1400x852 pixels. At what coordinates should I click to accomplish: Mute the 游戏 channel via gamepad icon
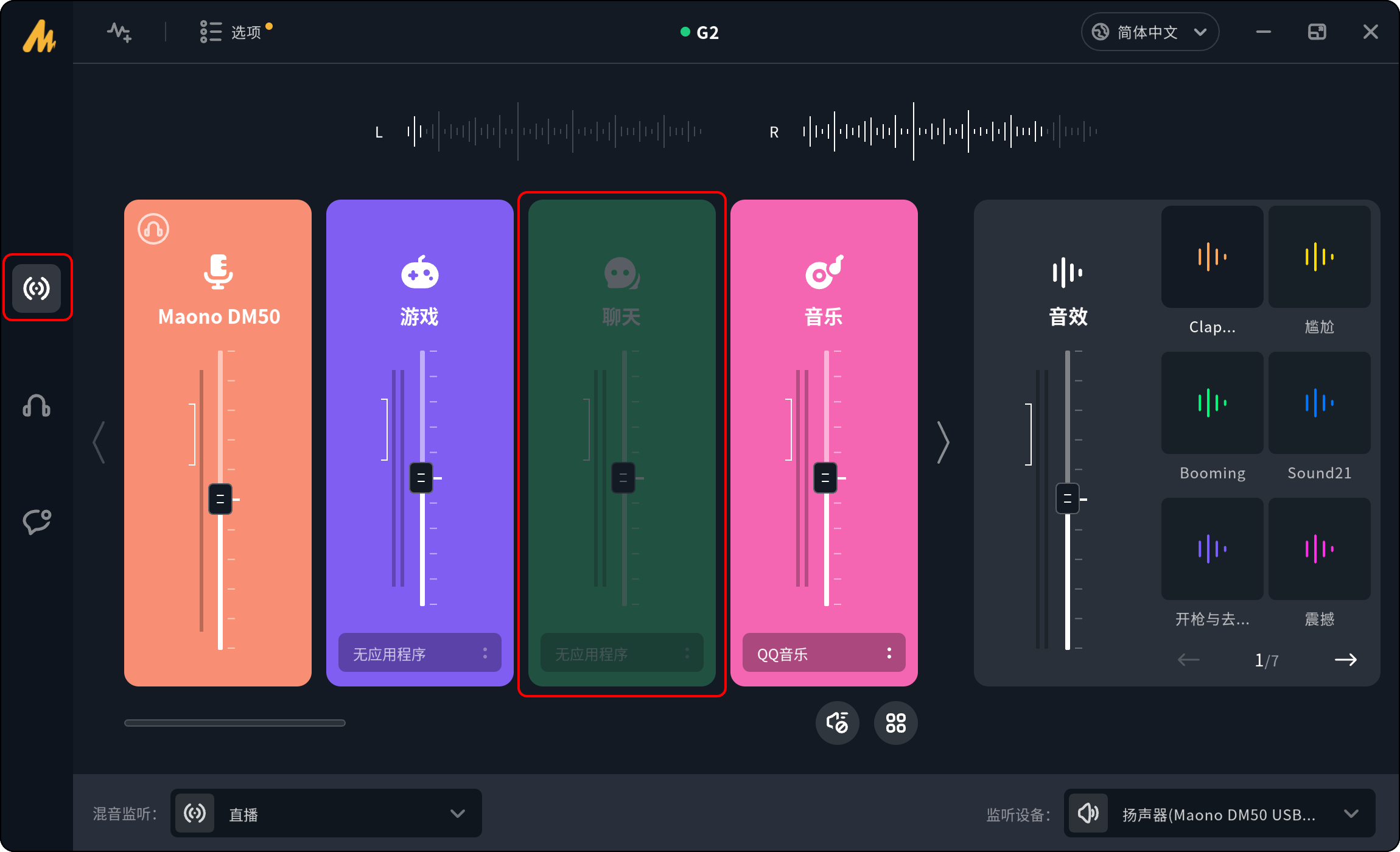(x=419, y=273)
